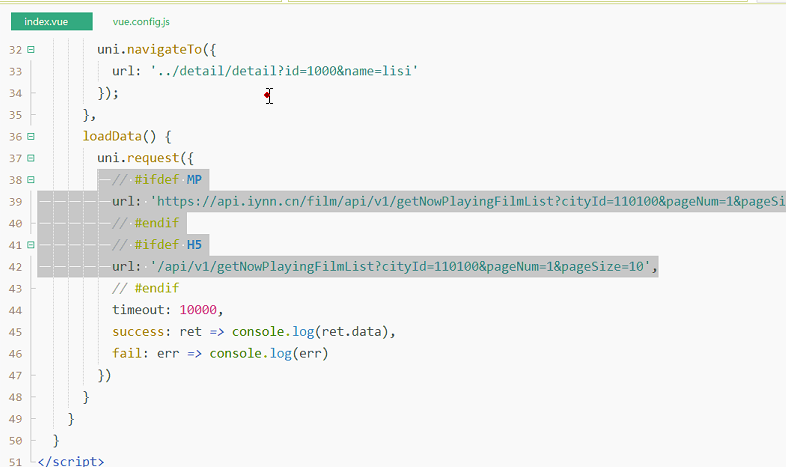Image resolution: width=786 pixels, height=467 pixels.
Task: Place cursor on navigateTo method name
Action: pyautogui.click(x=164, y=50)
